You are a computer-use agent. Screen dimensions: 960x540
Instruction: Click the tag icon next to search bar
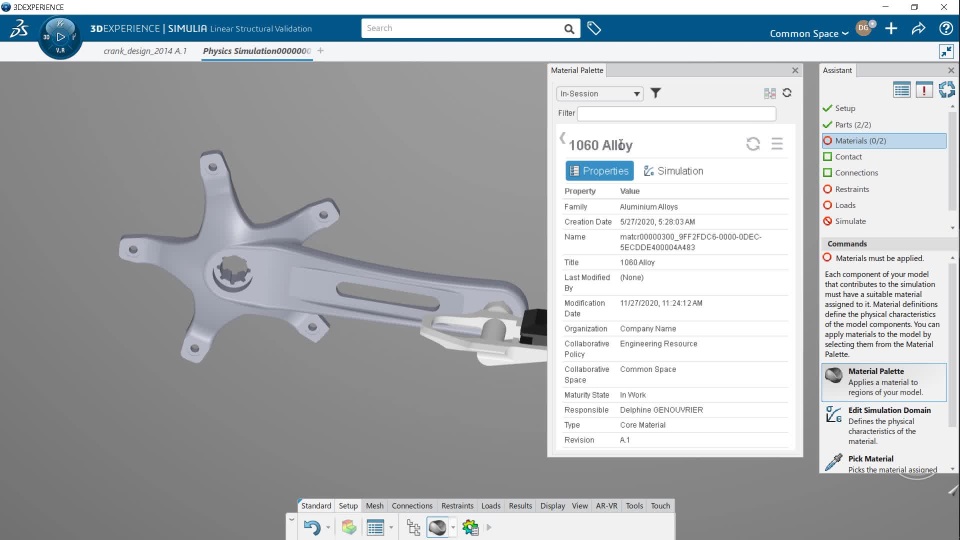pyautogui.click(x=594, y=29)
